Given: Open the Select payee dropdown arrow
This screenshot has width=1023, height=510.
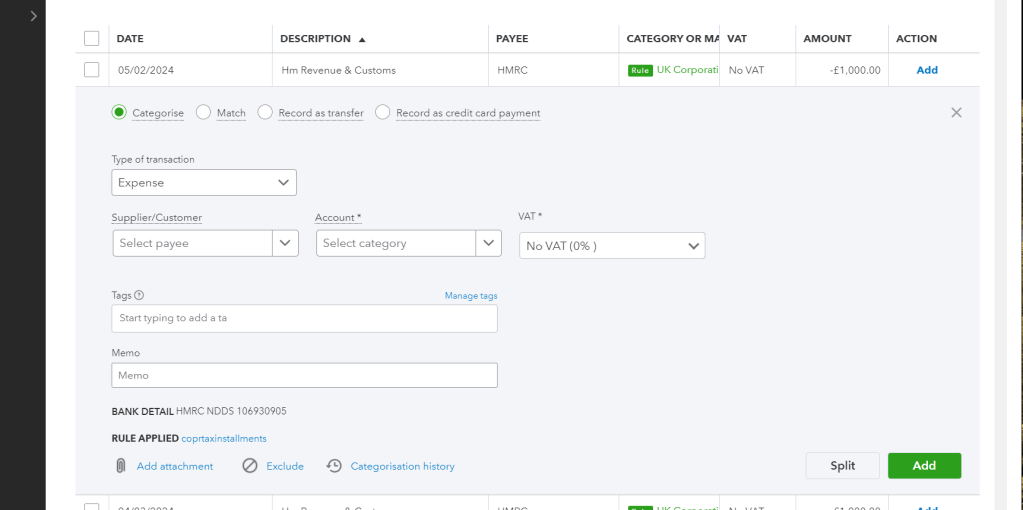Looking at the screenshot, I should tap(285, 243).
